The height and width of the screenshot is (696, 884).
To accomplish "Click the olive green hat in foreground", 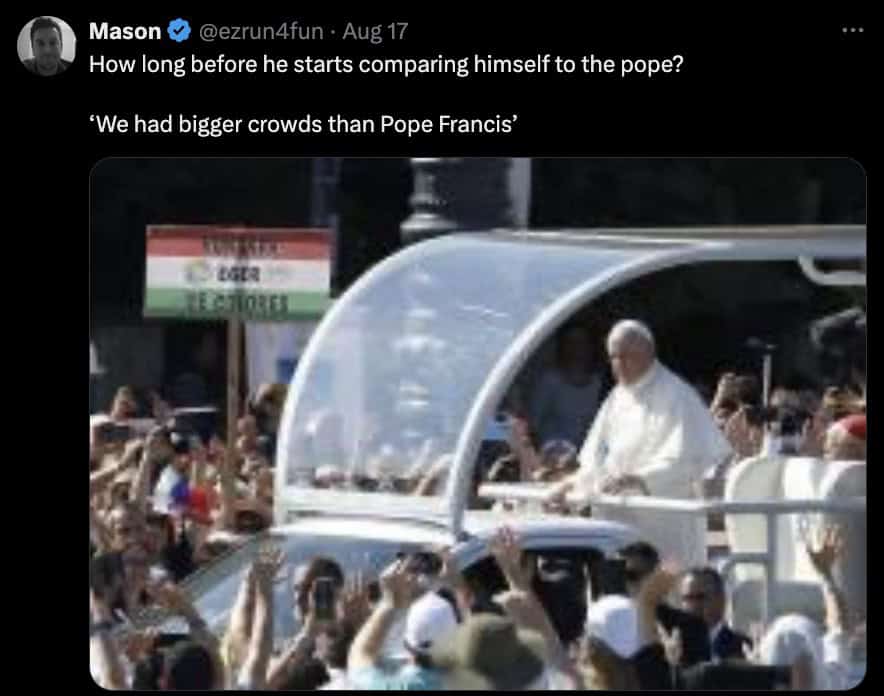I will click(x=489, y=651).
